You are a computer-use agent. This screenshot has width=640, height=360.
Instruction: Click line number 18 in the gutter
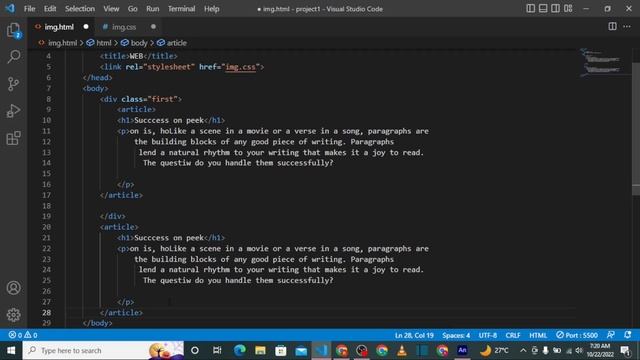click(47, 206)
